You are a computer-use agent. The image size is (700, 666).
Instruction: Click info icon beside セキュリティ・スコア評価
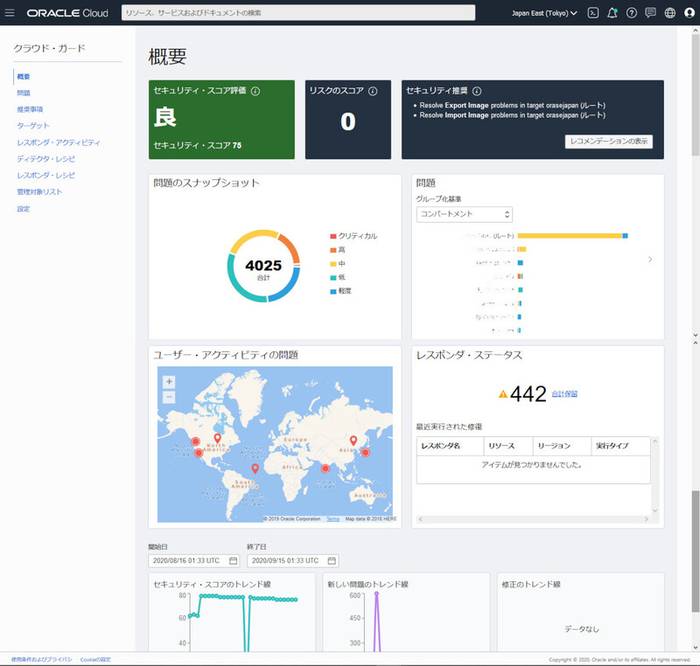255,91
